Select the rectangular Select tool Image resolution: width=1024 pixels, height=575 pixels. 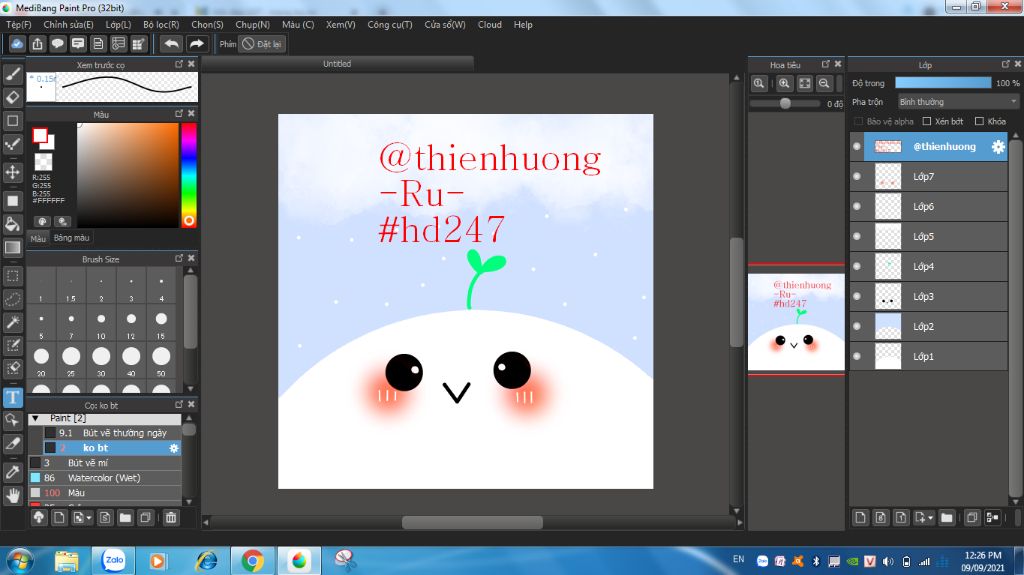coord(12,276)
